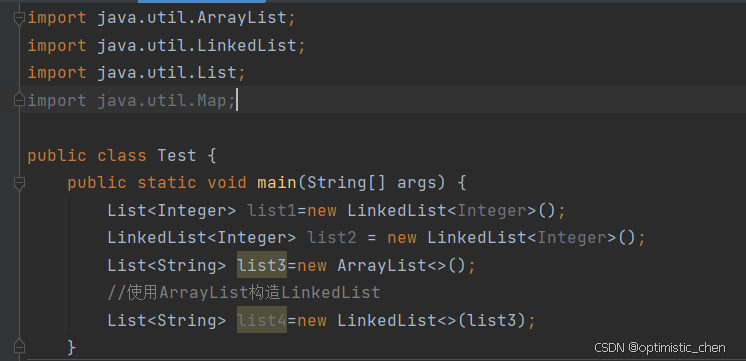
Task: Click the unused Map import text
Action: (x=131, y=100)
